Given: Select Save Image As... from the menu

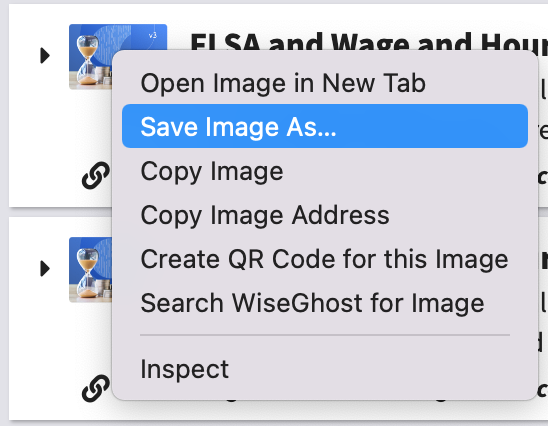Looking at the screenshot, I should coord(325,126).
